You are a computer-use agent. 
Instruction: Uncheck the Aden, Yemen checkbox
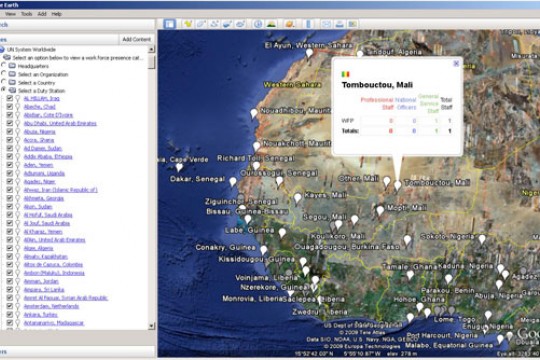point(10,165)
